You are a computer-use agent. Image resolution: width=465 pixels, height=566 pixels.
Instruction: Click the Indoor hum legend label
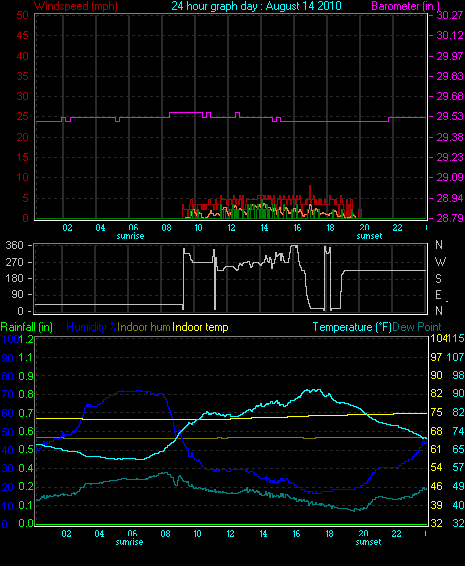point(144,327)
